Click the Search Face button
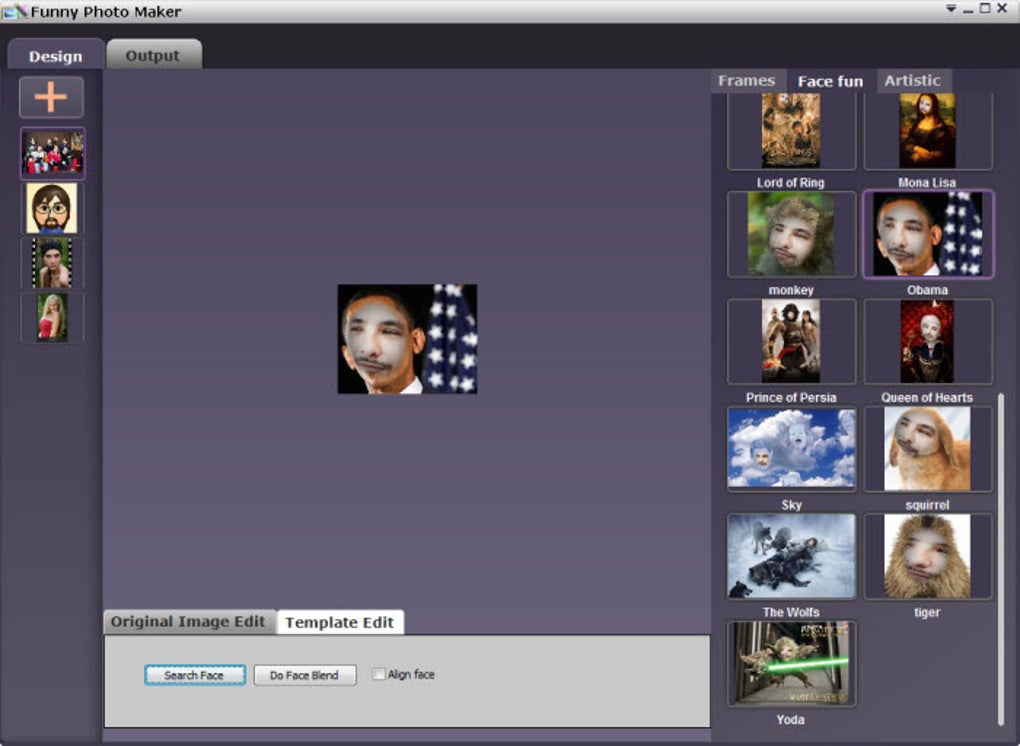Image resolution: width=1020 pixels, height=746 pixels. (x=195, y=675)
